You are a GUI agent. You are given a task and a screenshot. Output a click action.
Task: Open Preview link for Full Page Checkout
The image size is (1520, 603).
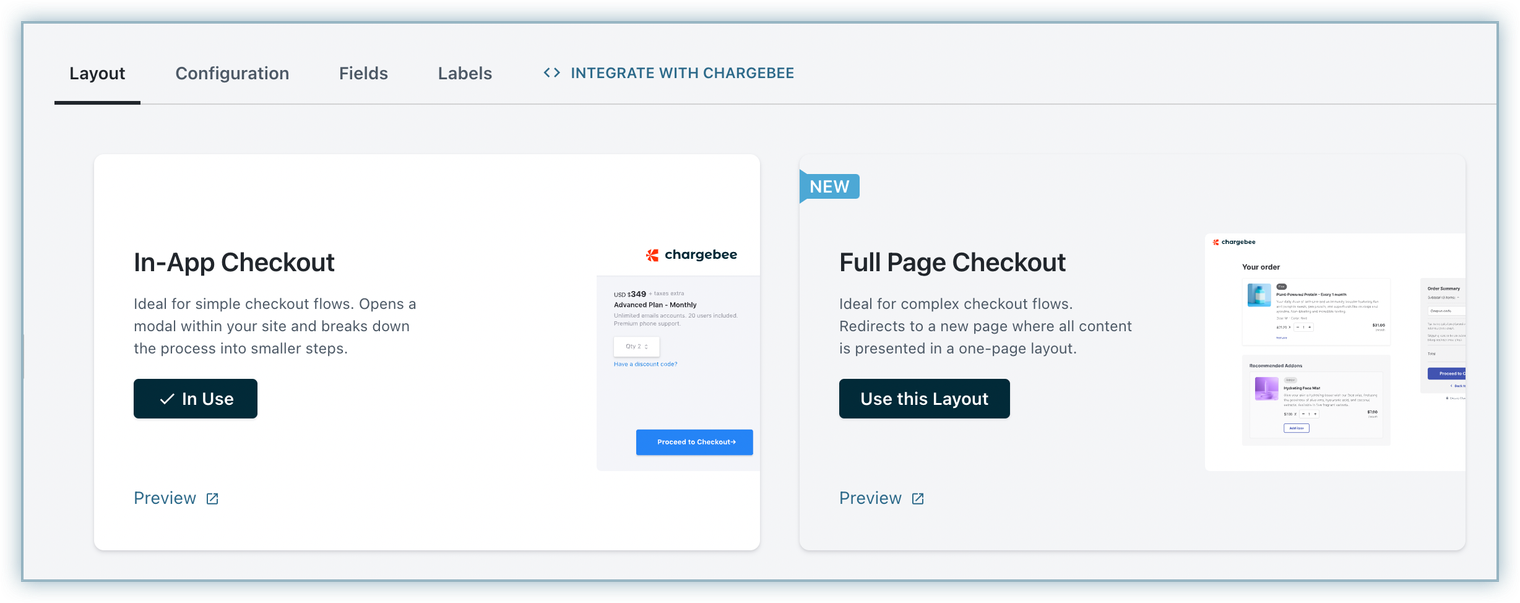(870, 498)
